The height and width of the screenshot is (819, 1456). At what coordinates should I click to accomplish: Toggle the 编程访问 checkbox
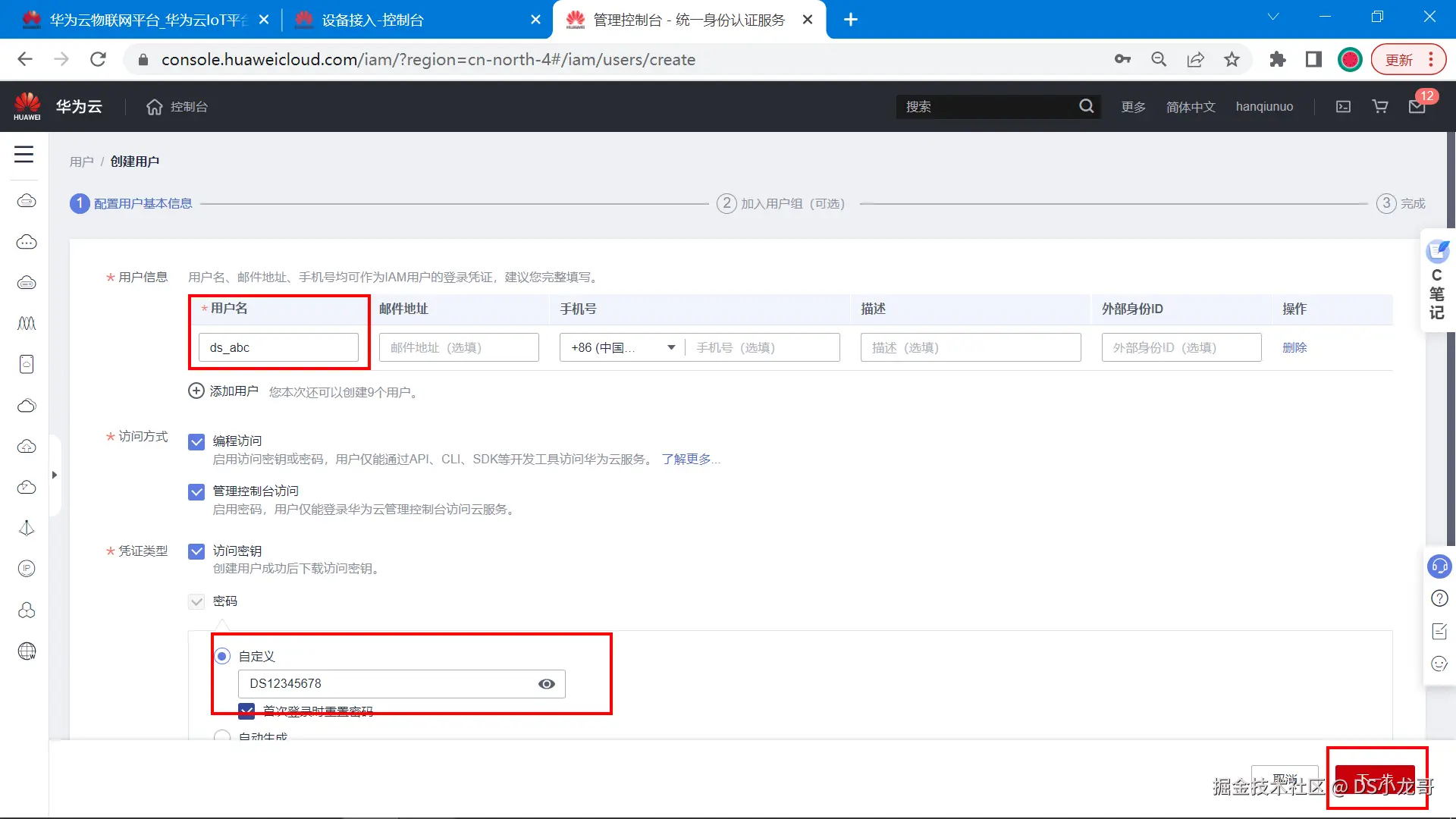196,441
